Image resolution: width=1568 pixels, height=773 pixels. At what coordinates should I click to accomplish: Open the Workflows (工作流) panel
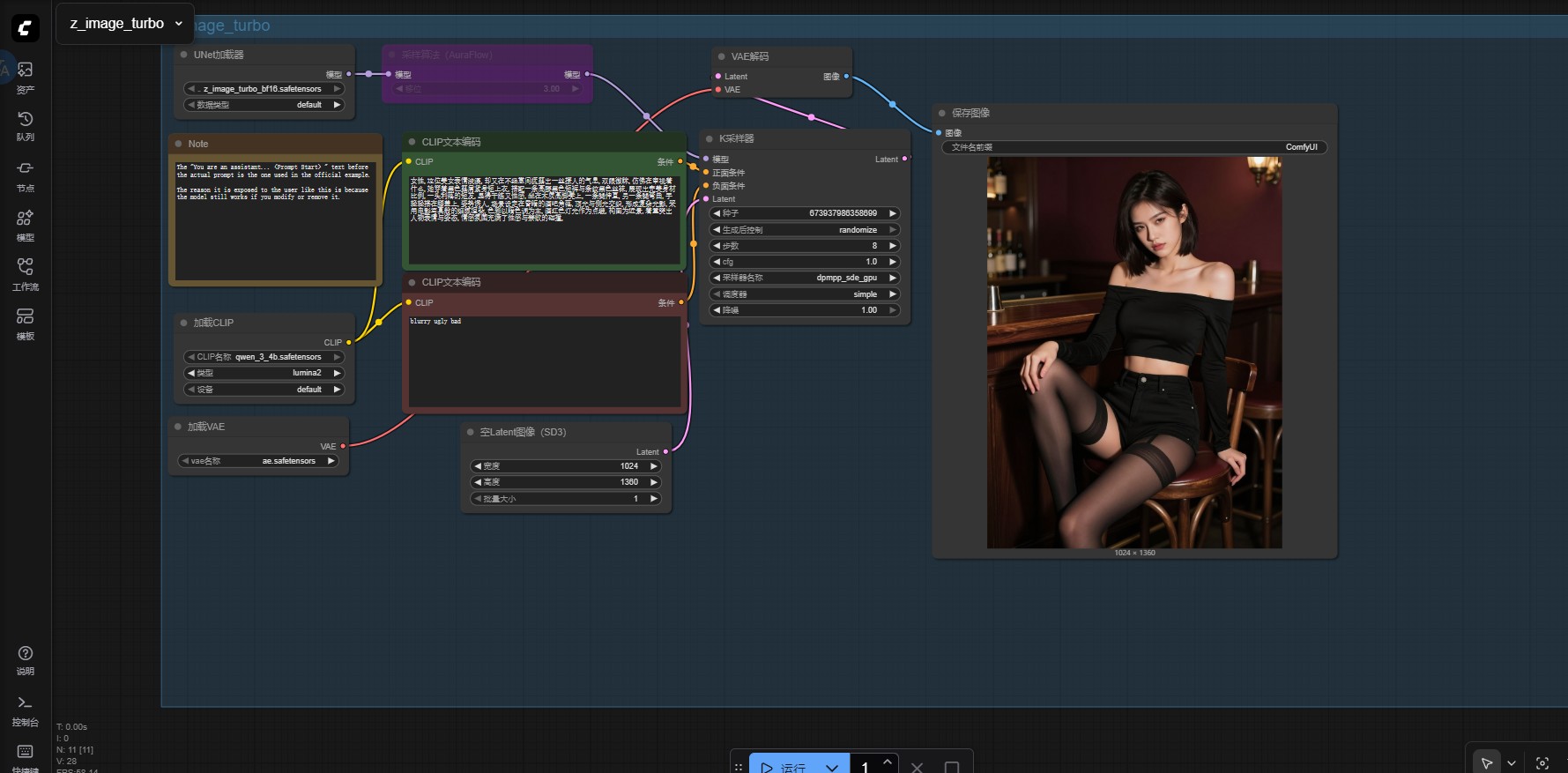pyautogui.click(x=26, y=273)
